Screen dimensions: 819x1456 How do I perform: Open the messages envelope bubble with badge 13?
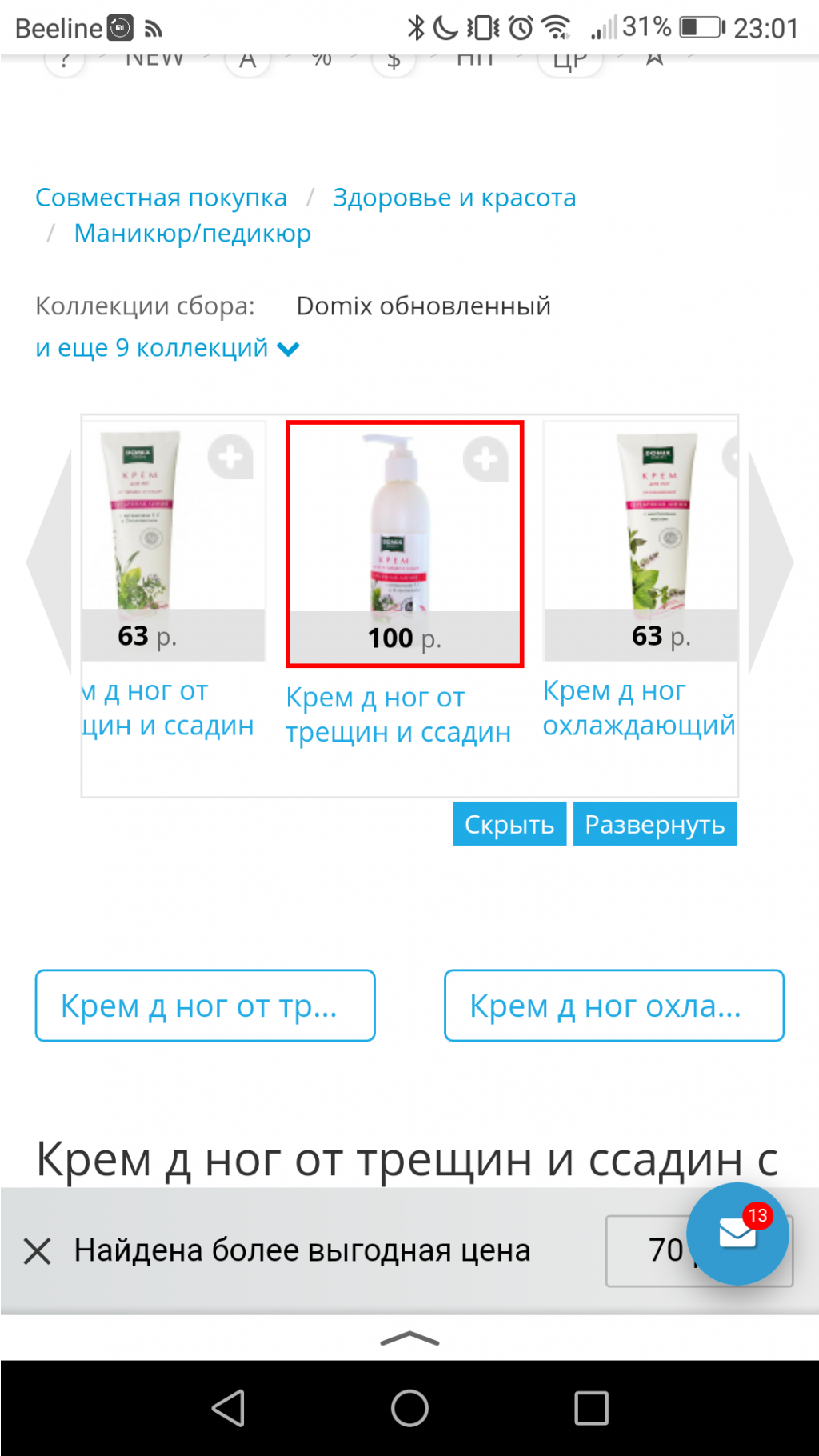pyautogui.click(x=737, y=1233)
